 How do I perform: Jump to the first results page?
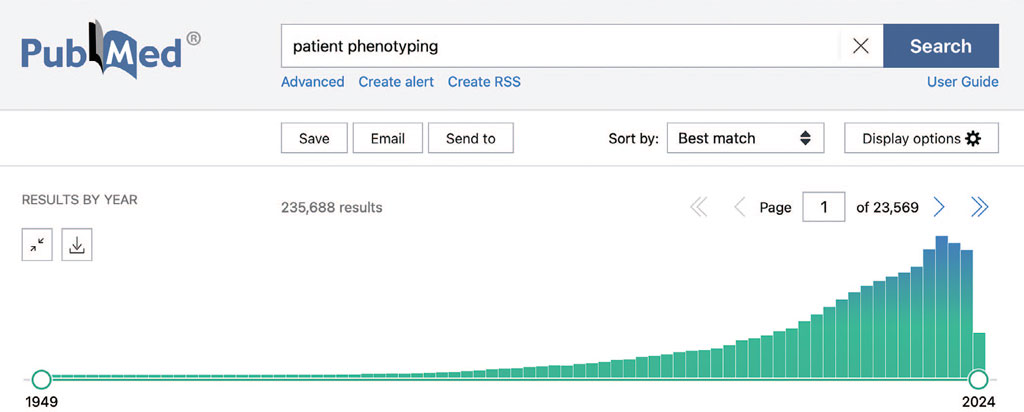click(699, 208)
